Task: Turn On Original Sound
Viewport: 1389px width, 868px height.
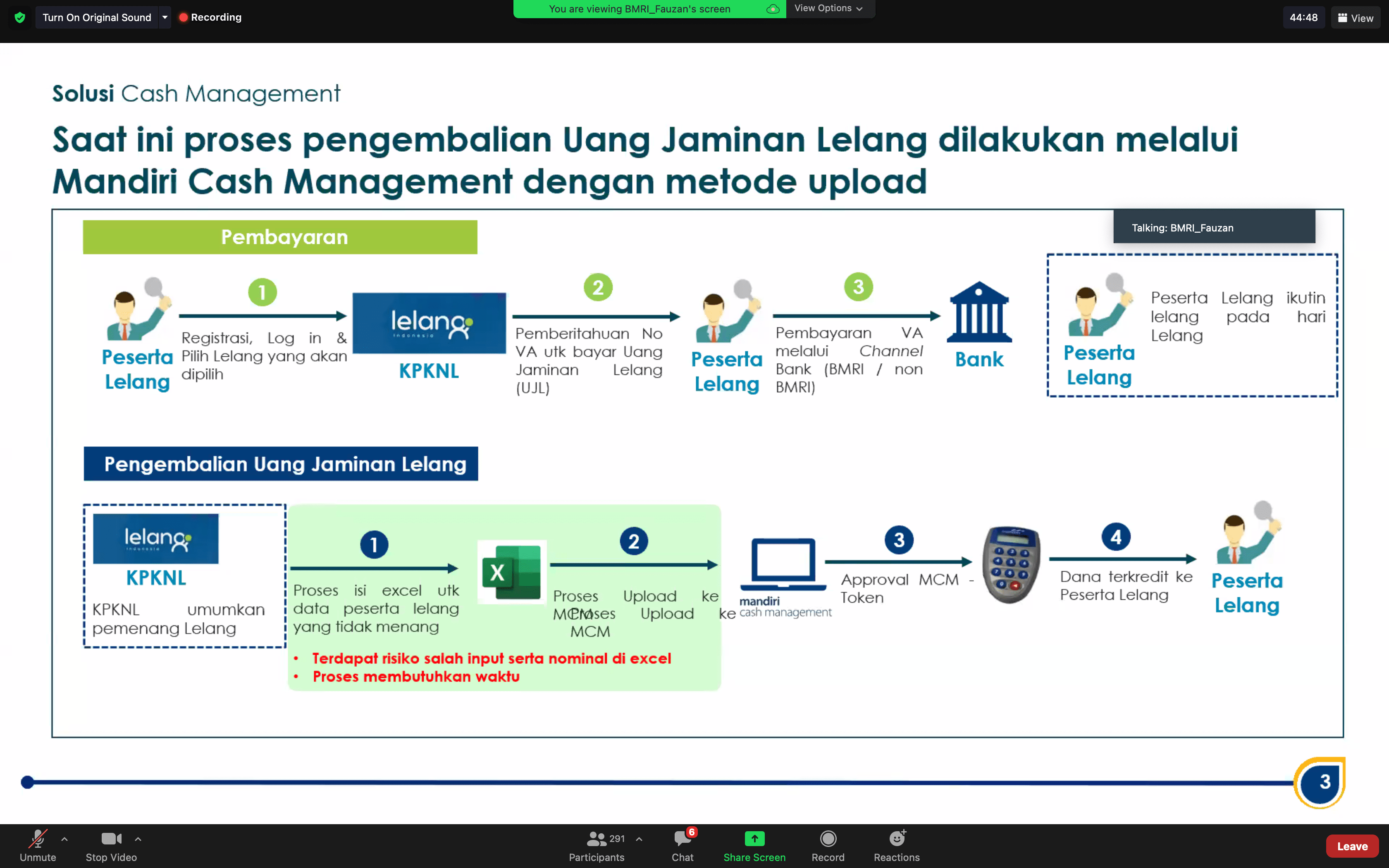Action: point(96,17)
